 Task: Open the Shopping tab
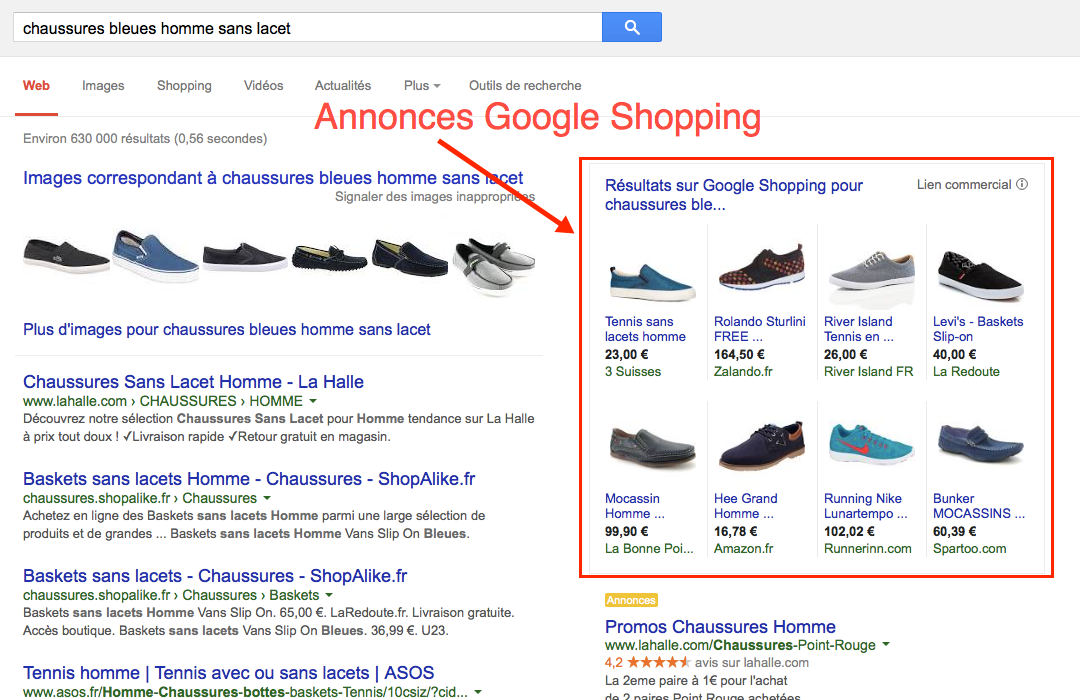click(x=184, y=85)
